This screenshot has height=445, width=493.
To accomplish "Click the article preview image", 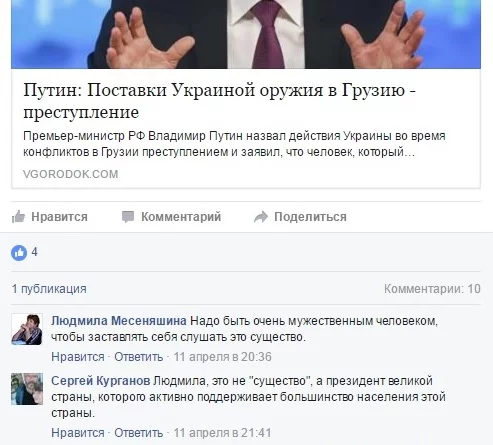I will point(246,34).
